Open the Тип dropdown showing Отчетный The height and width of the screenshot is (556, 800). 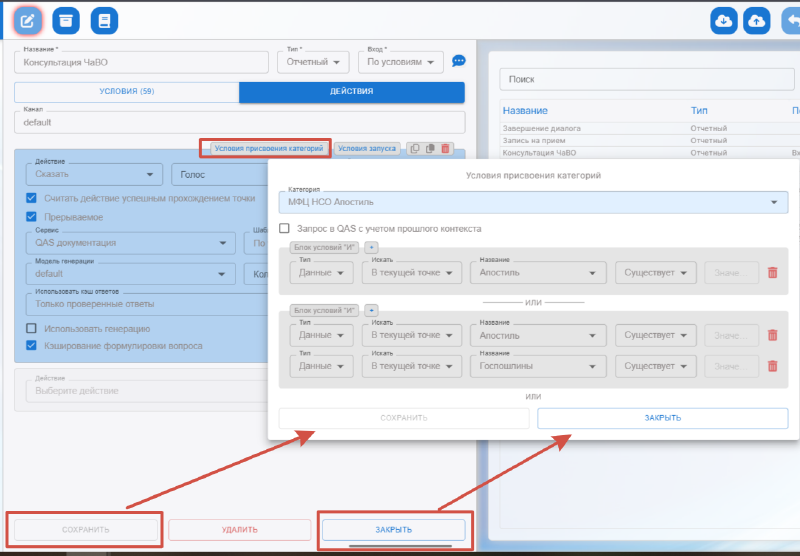pos(313,62)
